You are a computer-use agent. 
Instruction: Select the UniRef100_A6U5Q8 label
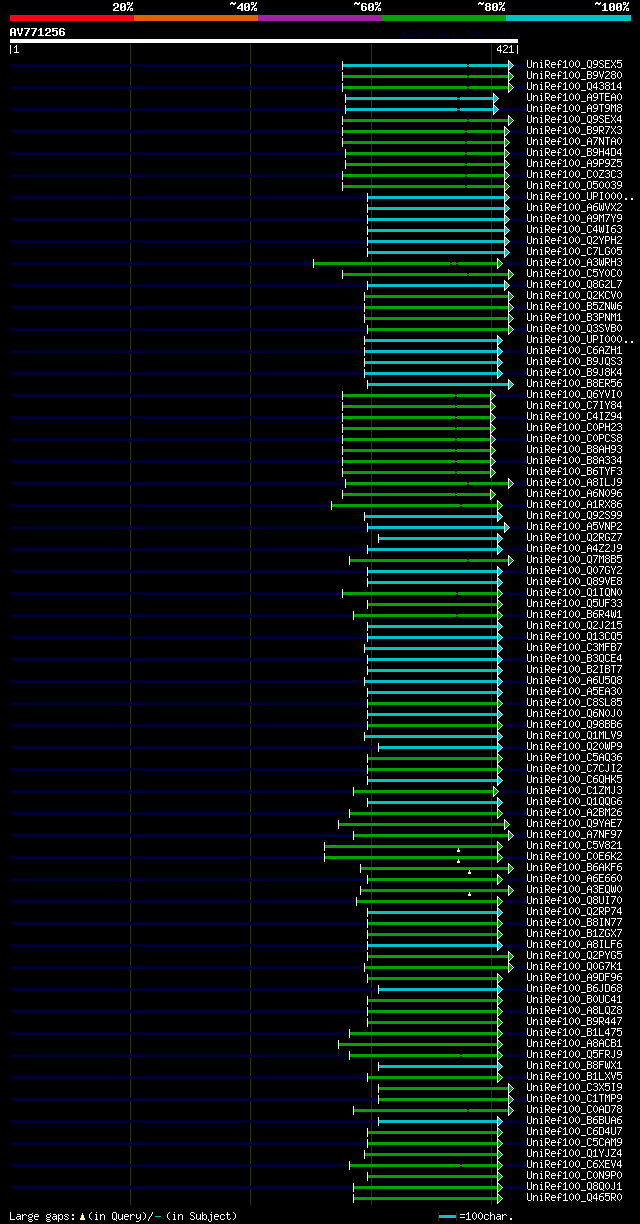574,680
